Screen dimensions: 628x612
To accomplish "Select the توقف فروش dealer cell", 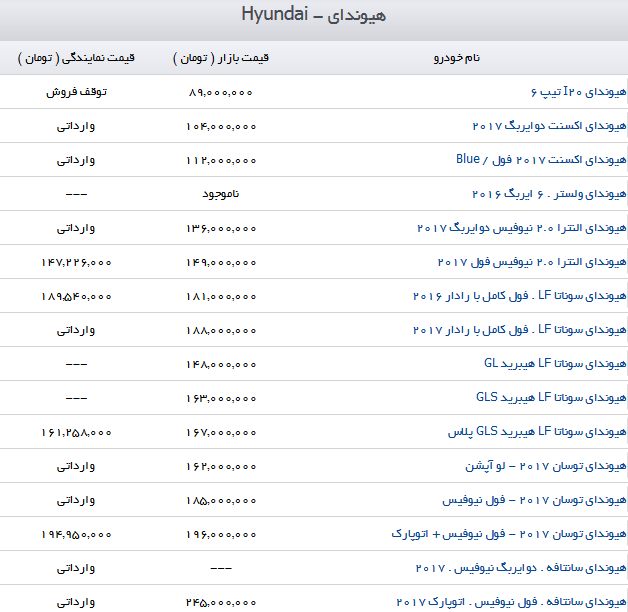I will [x=76, y=92].
